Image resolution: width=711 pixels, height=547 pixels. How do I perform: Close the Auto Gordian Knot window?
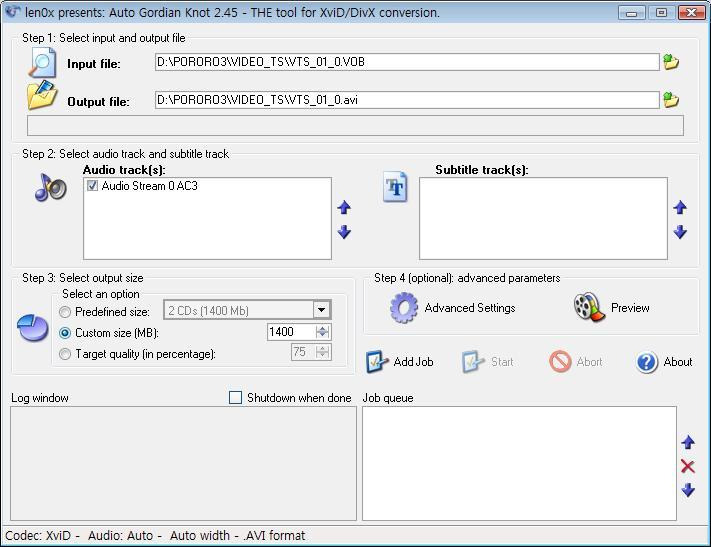coord(692,13)
